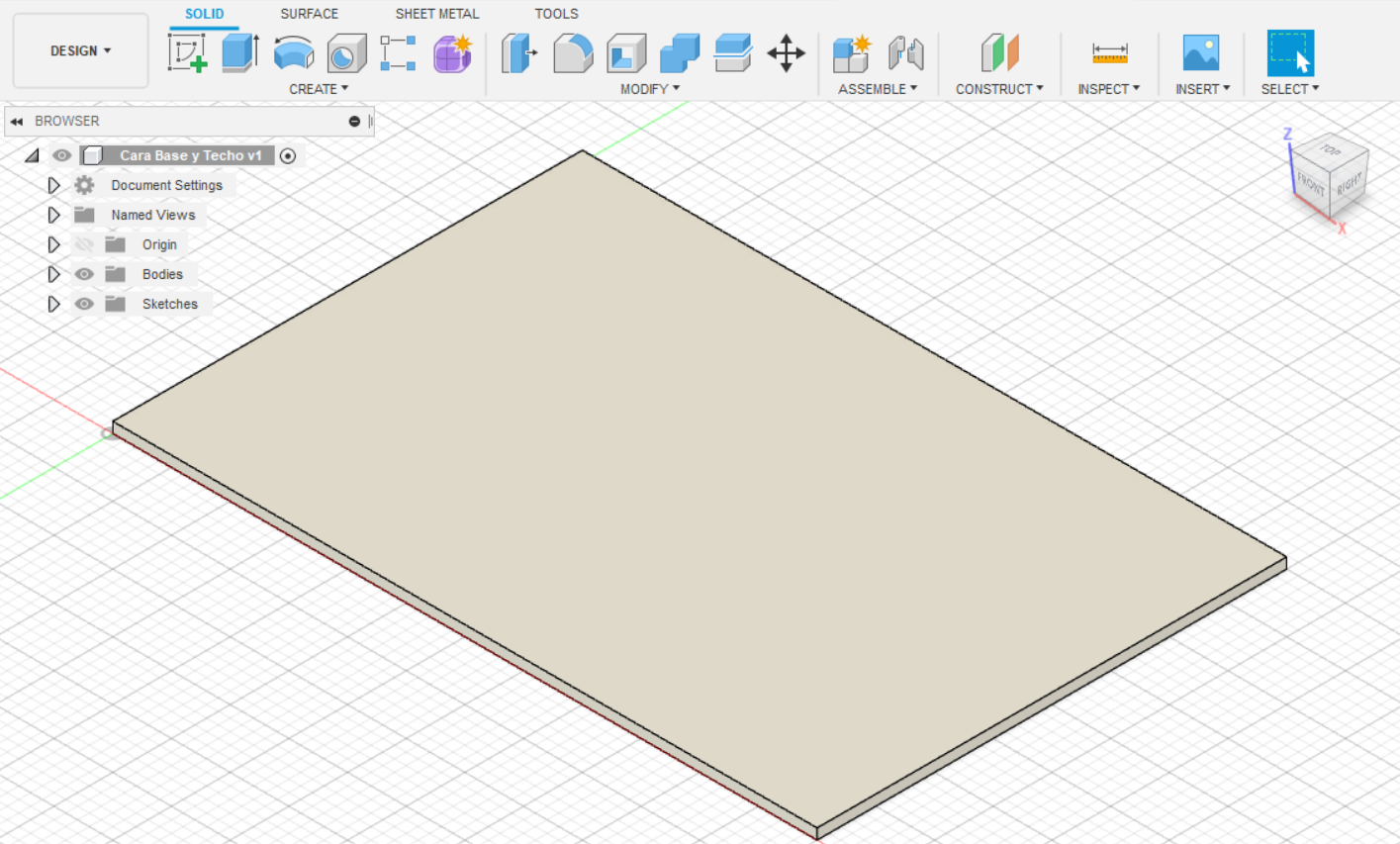Activate the Select tool icon
The width and height of the screenshot is (1400, 844).
click(1290, 53)
